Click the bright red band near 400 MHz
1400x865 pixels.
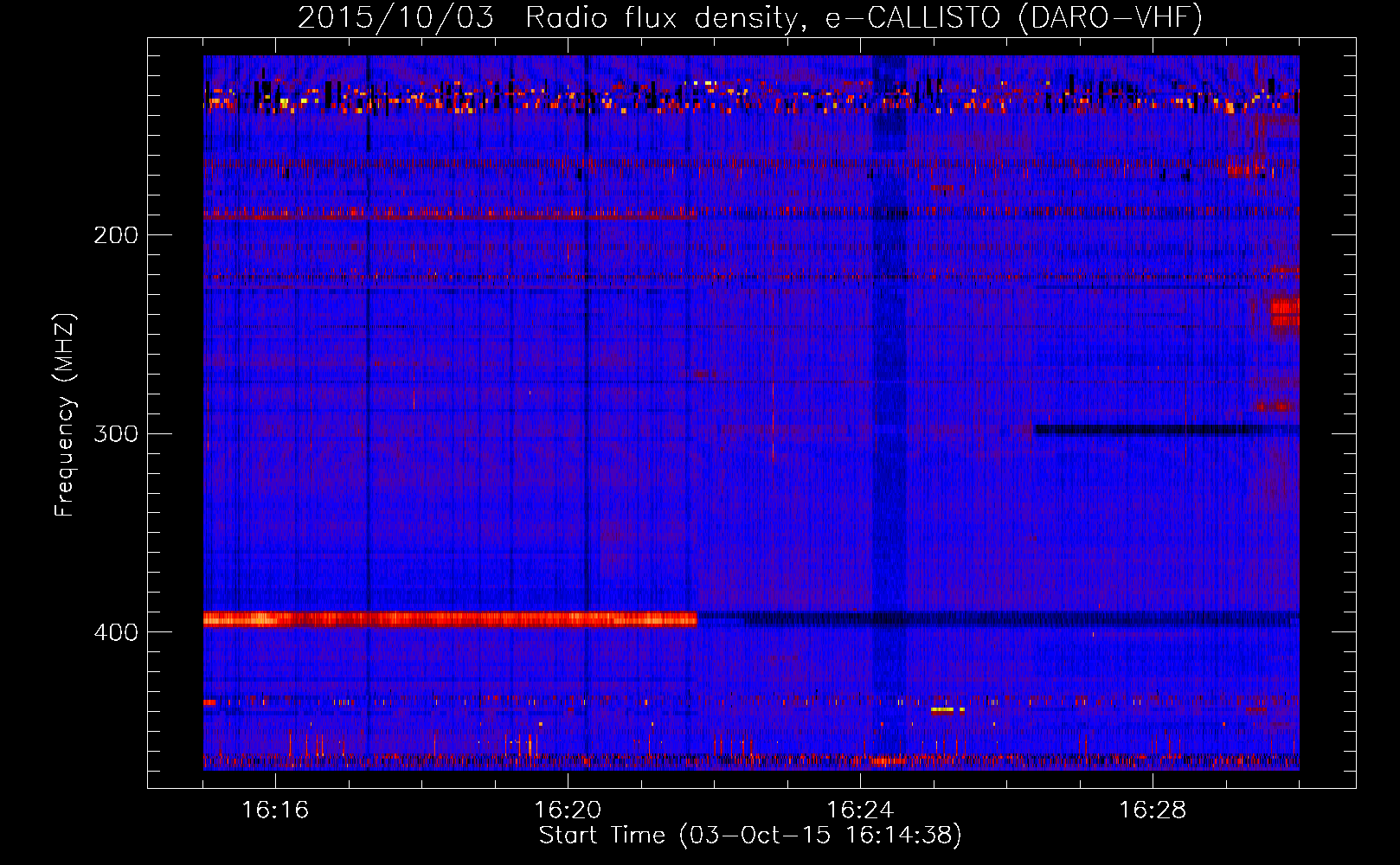450,618
